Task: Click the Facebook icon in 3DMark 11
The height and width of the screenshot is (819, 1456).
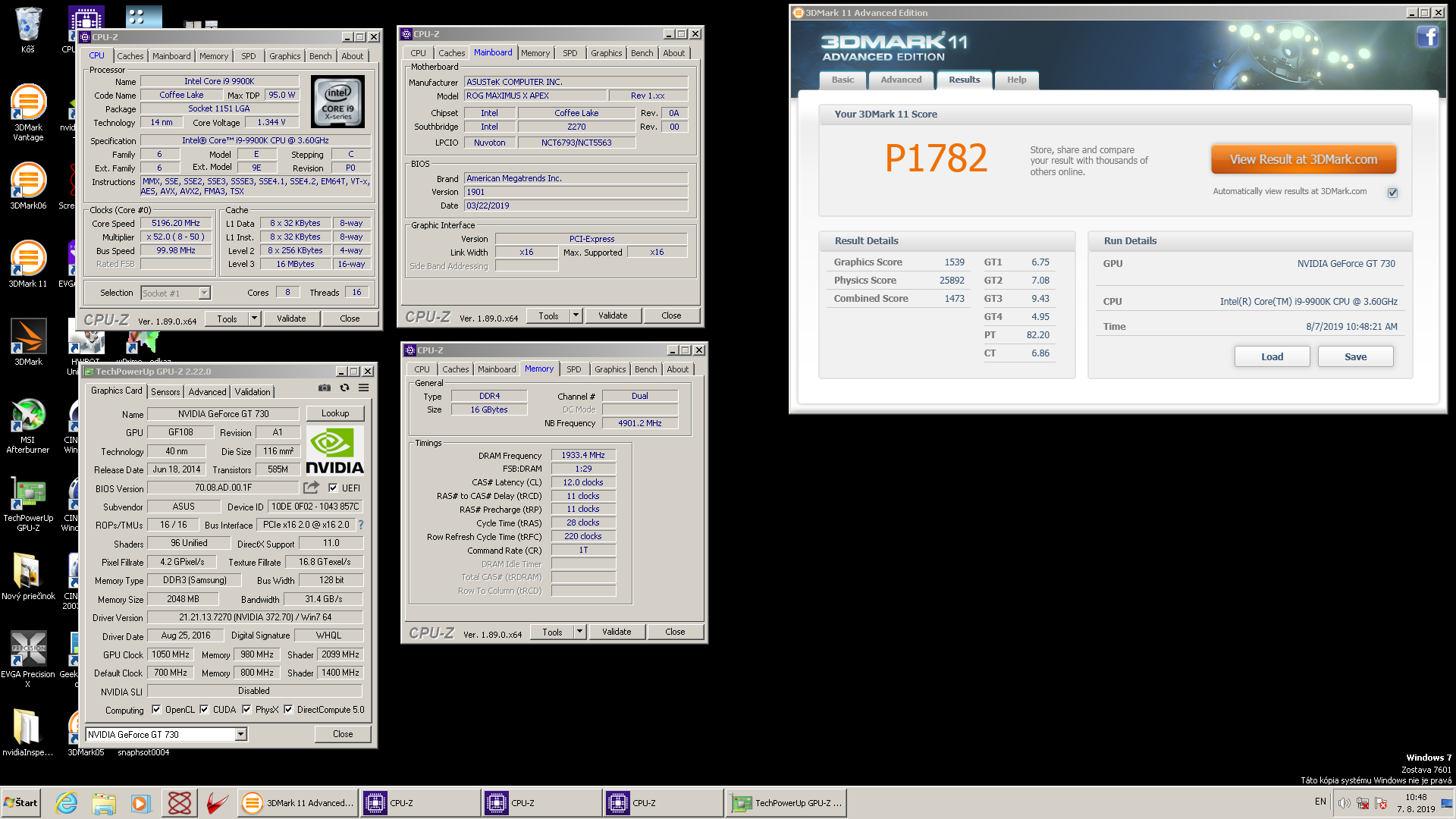Action: (1427, 36)
